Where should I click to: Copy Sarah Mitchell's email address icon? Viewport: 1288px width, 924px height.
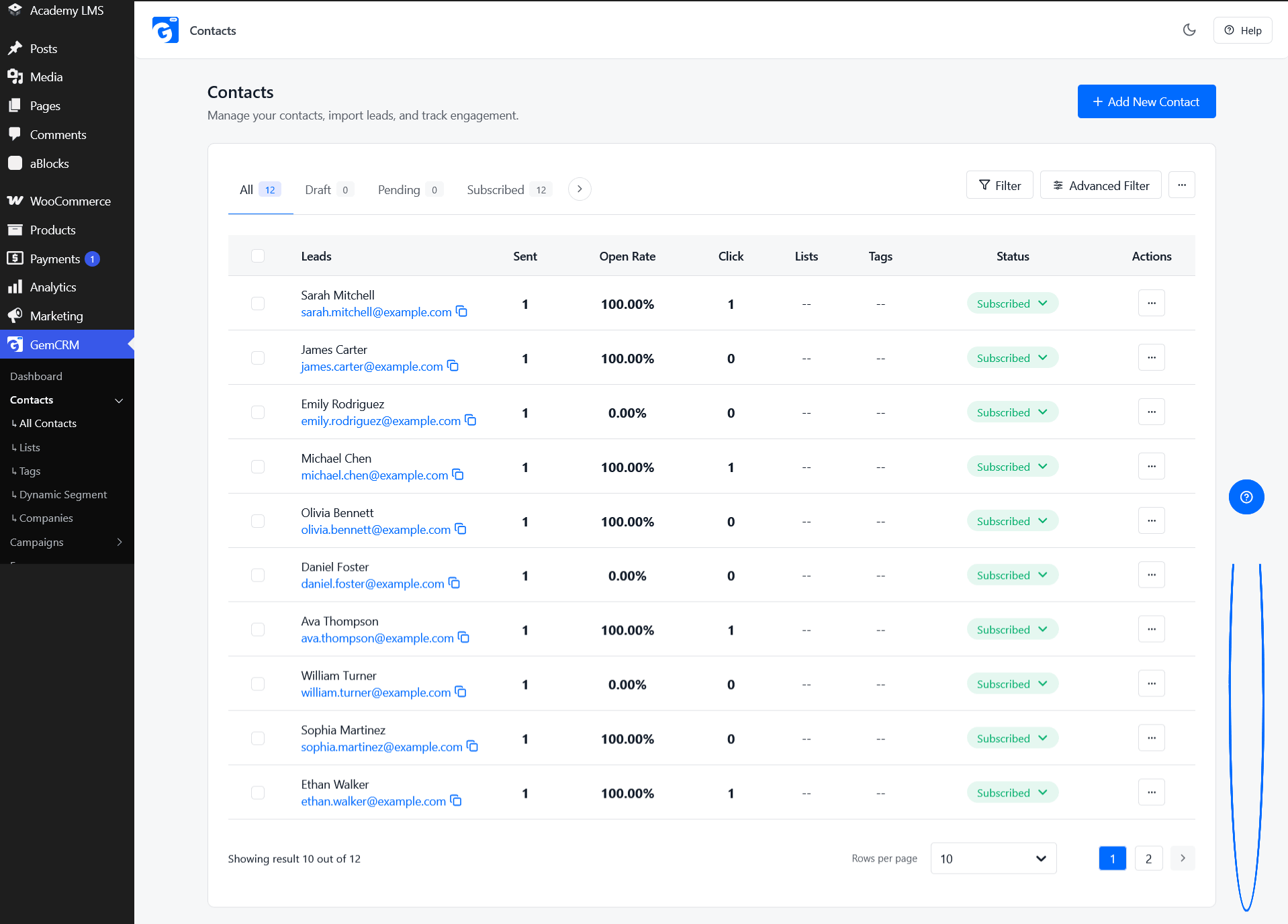pyautogui.click(x=462, y=311)
